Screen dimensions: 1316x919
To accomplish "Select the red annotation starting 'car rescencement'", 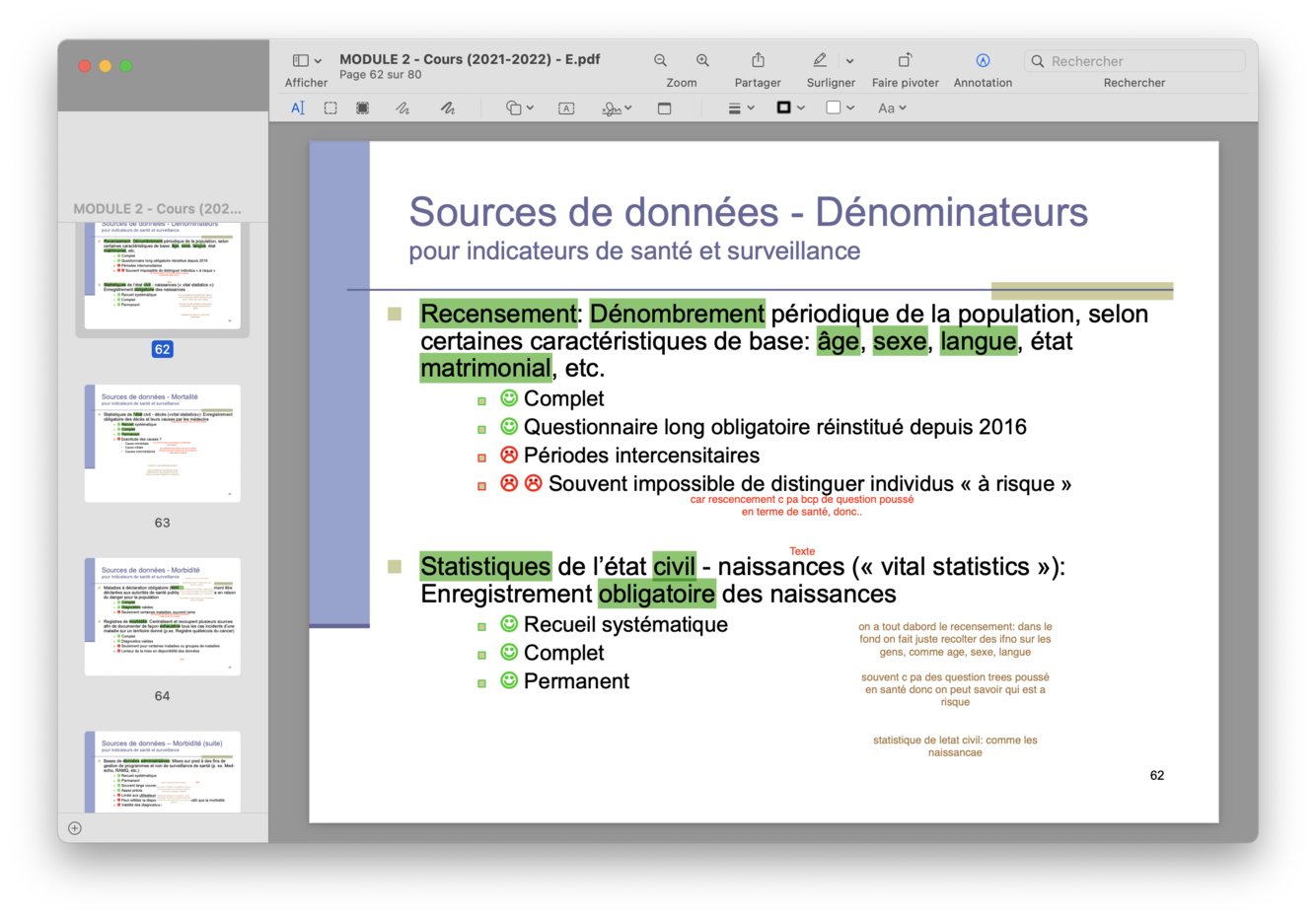I will (x=802, y=506).
